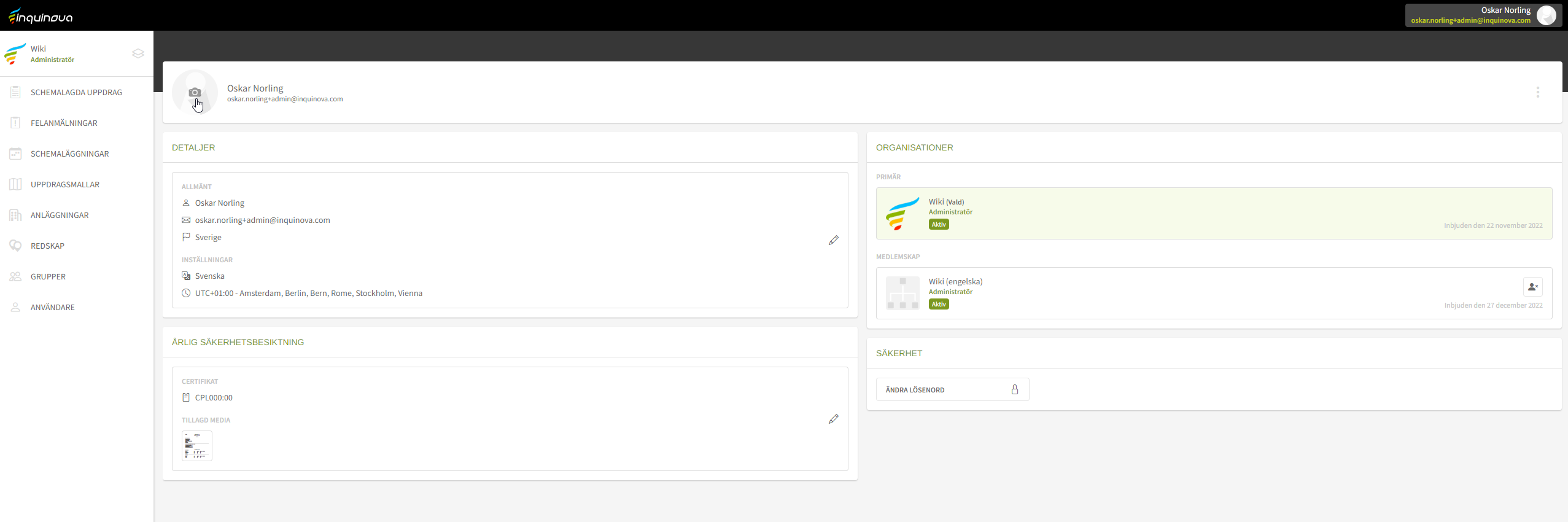Viewport: 1568px width, 522px height.
Task: Open Schemaläggningar from the sidebar
Action: tap(69, 154)
